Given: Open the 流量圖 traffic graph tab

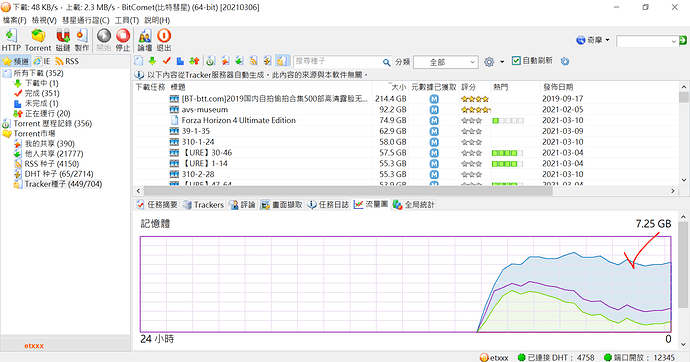Looking at the screenshot, I should tap(371, 205).
